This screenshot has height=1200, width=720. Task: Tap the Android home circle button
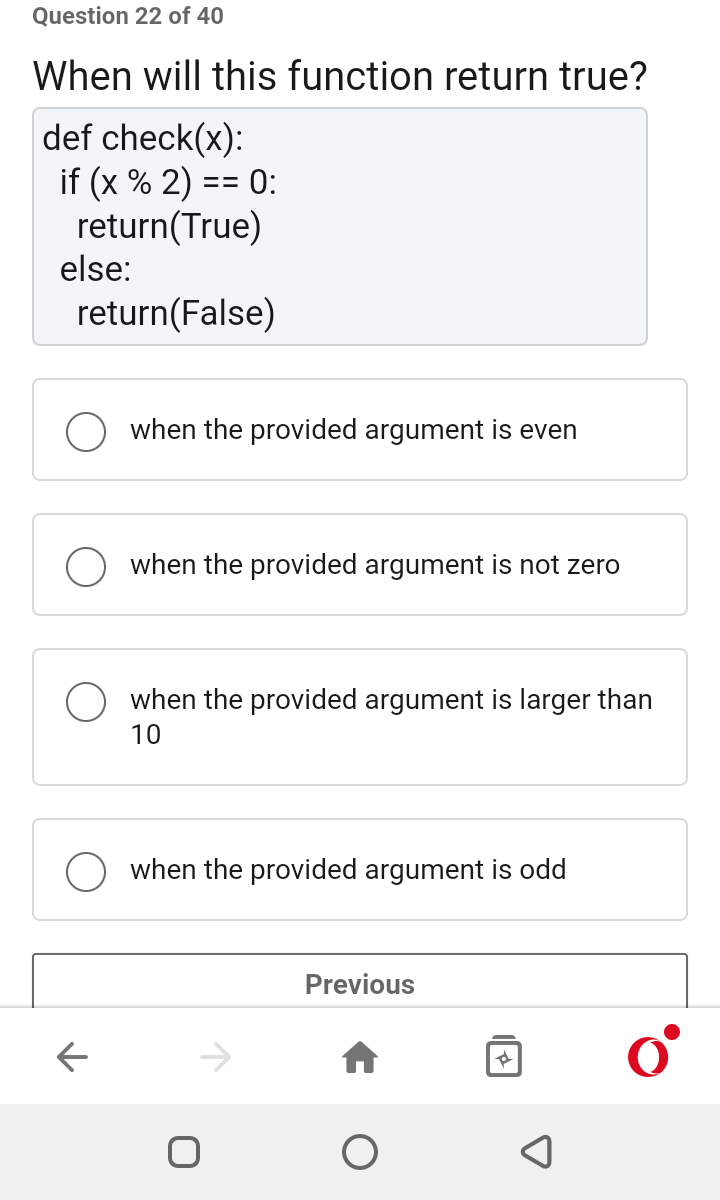pyautogui.click(x=360, y=1151)
